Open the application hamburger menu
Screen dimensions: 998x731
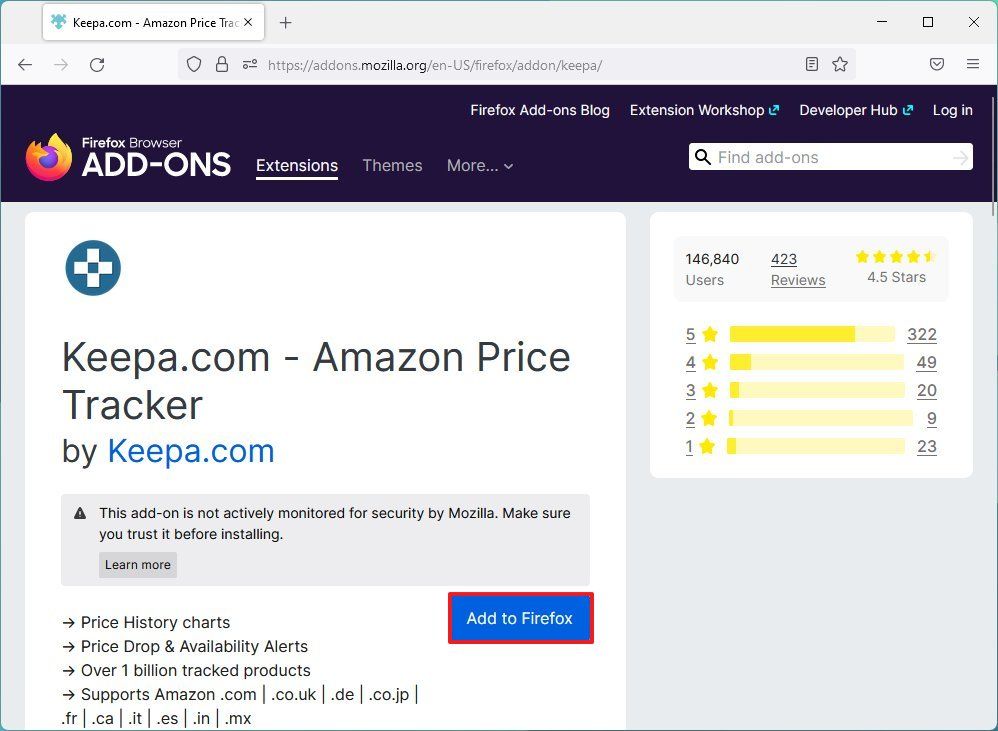pos(973,63)
